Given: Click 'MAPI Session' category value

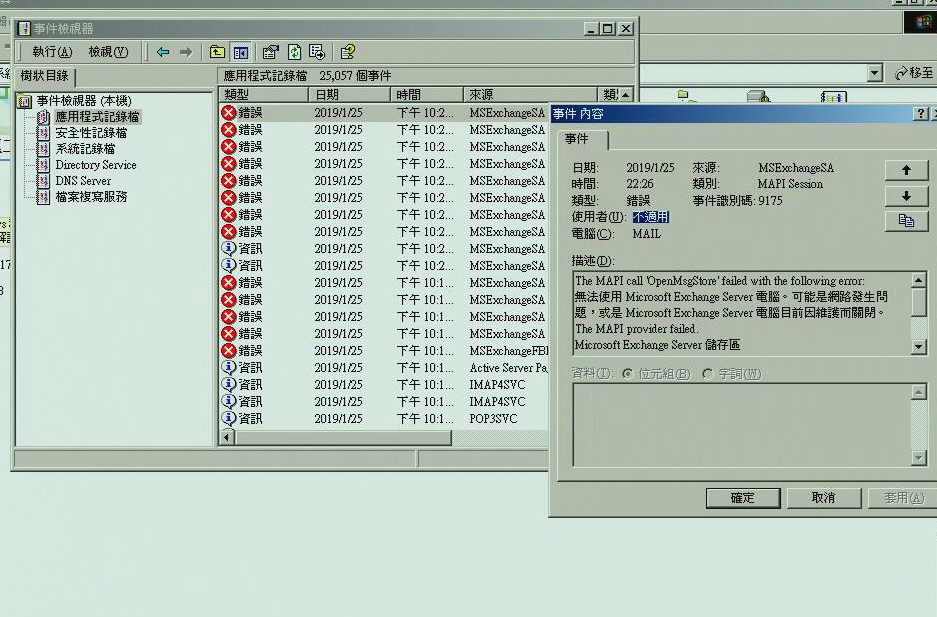Looking at the screenshot, I should pyautogui.click(x=790, y=184).
